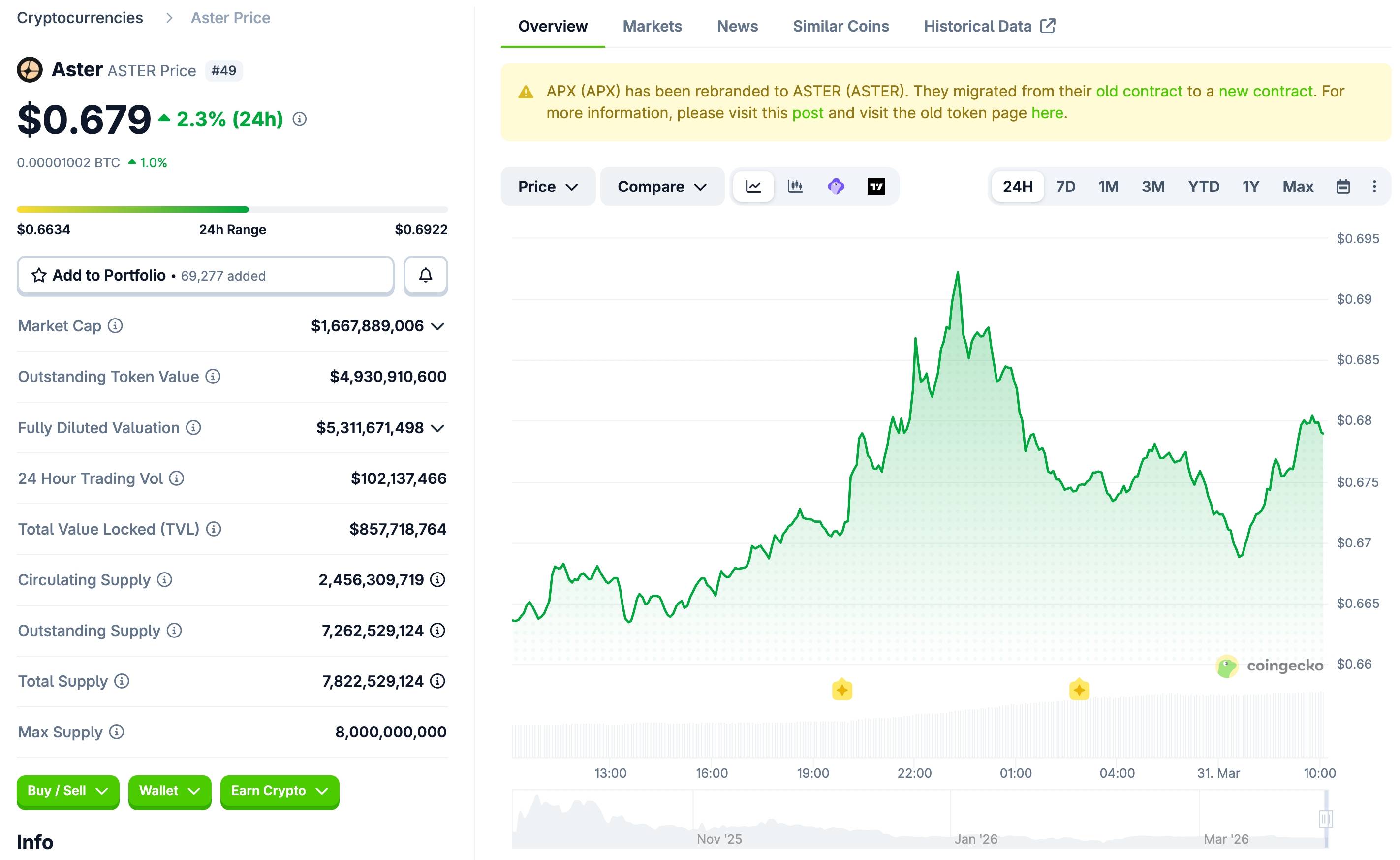Open the three-dot chart options icon
The image size is (1400, 860).
tap(1375, 186)
